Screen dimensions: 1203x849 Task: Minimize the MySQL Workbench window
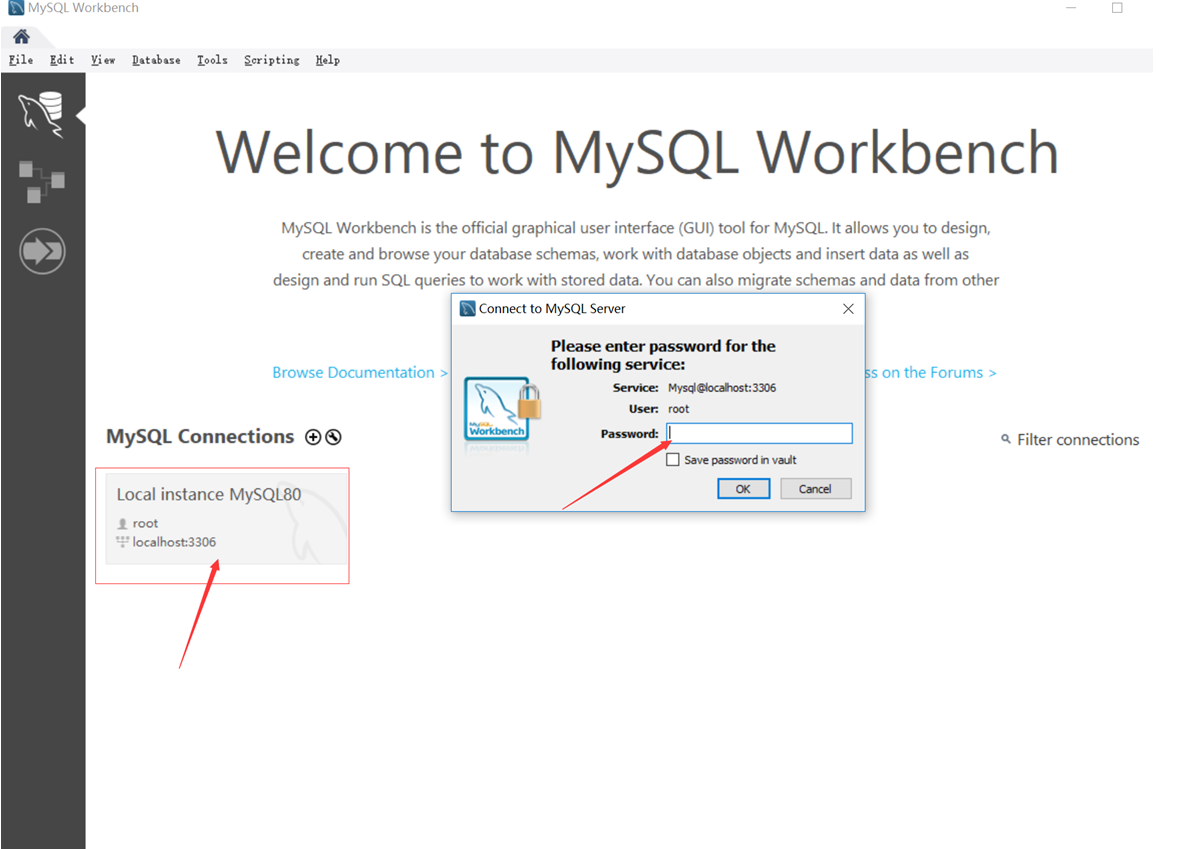point(1071,8)
